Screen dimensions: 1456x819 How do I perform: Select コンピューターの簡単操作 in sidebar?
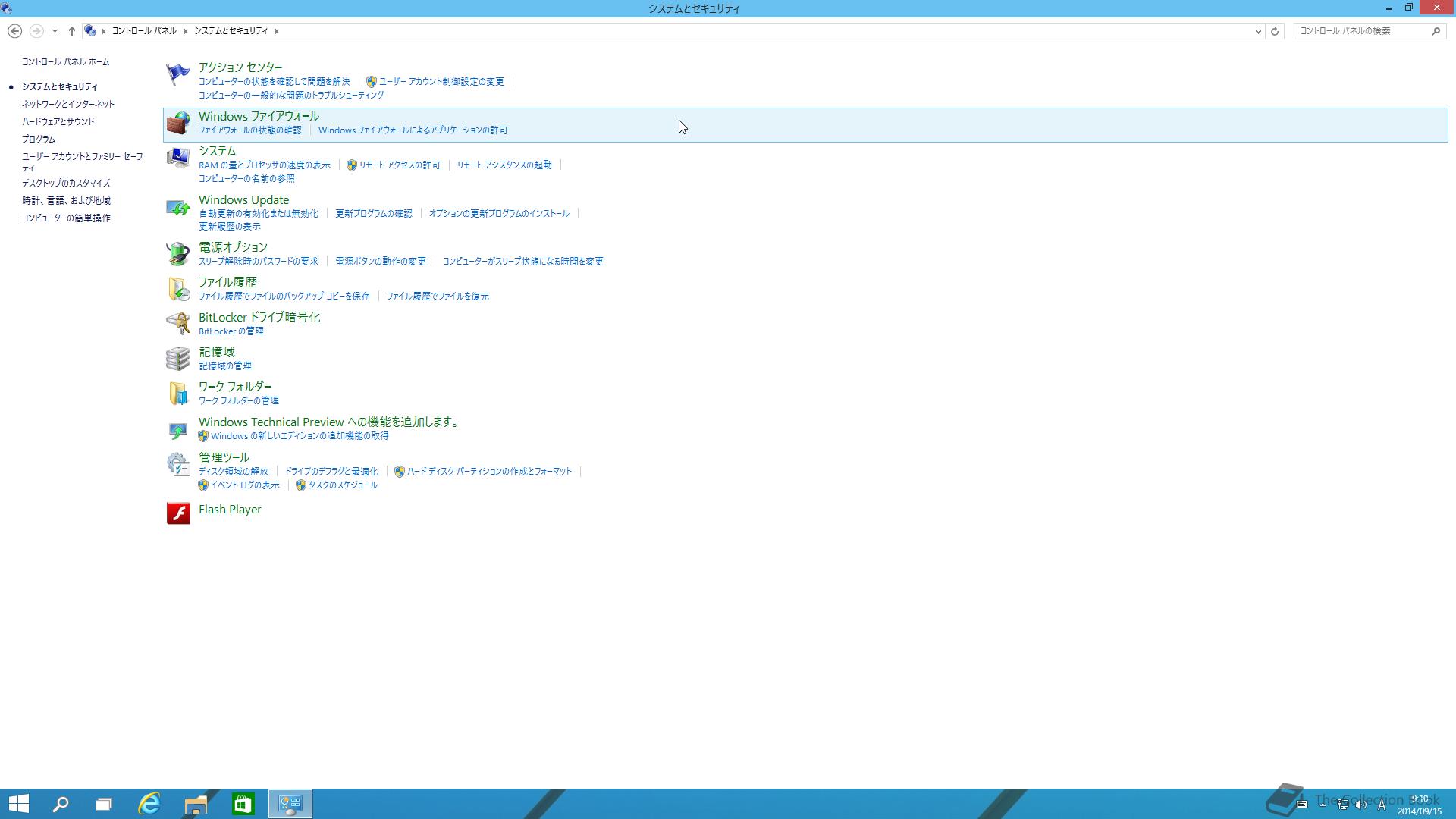pos(66,218)
